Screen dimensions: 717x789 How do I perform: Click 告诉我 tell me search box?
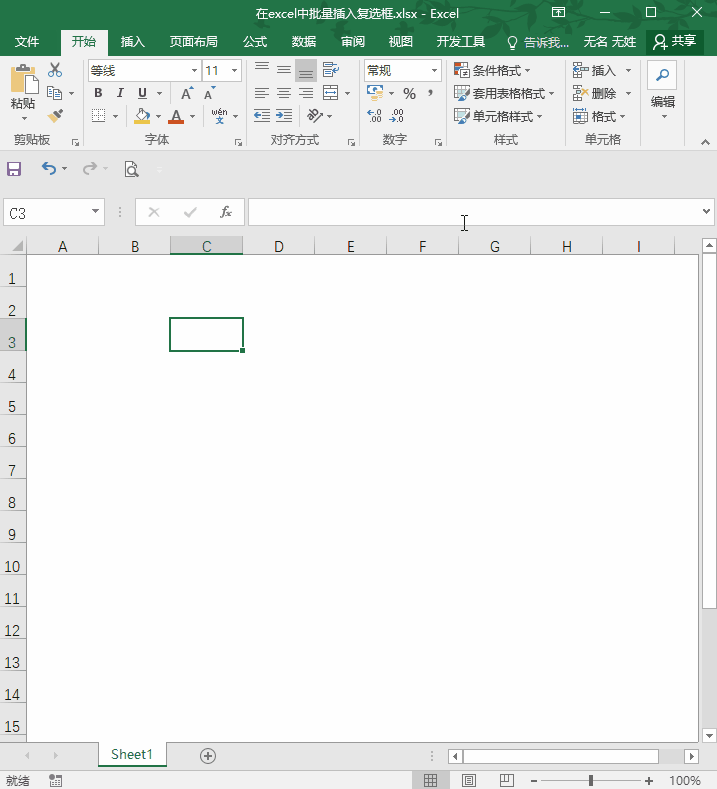(538, 42)
